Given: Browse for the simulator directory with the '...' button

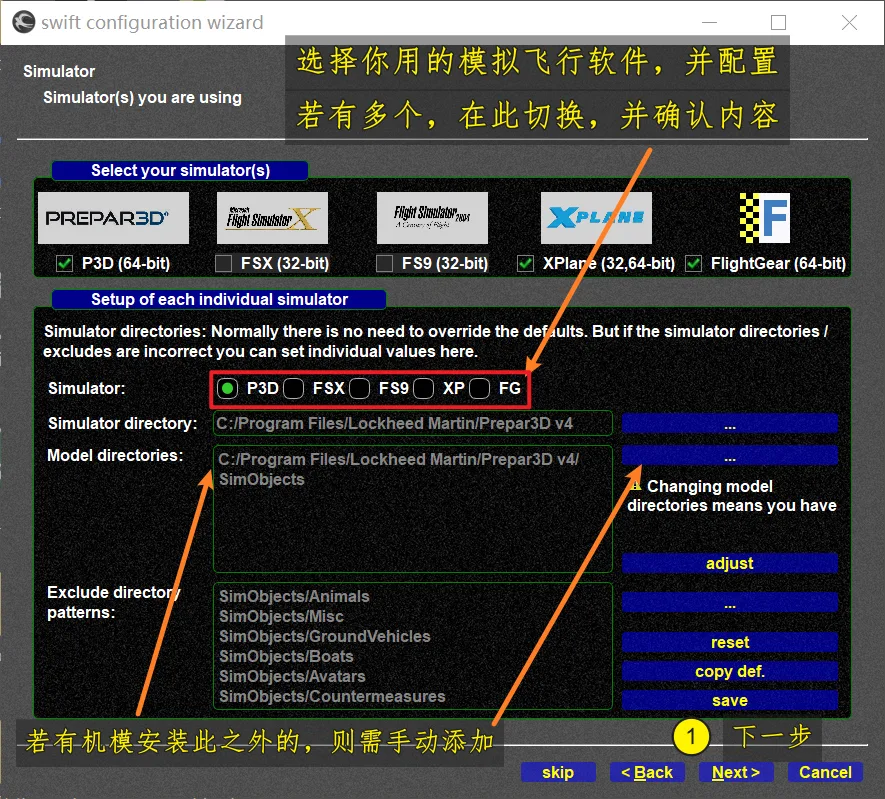Looking at the screenshot, I should pyautogui.click(x=730, y=424).
